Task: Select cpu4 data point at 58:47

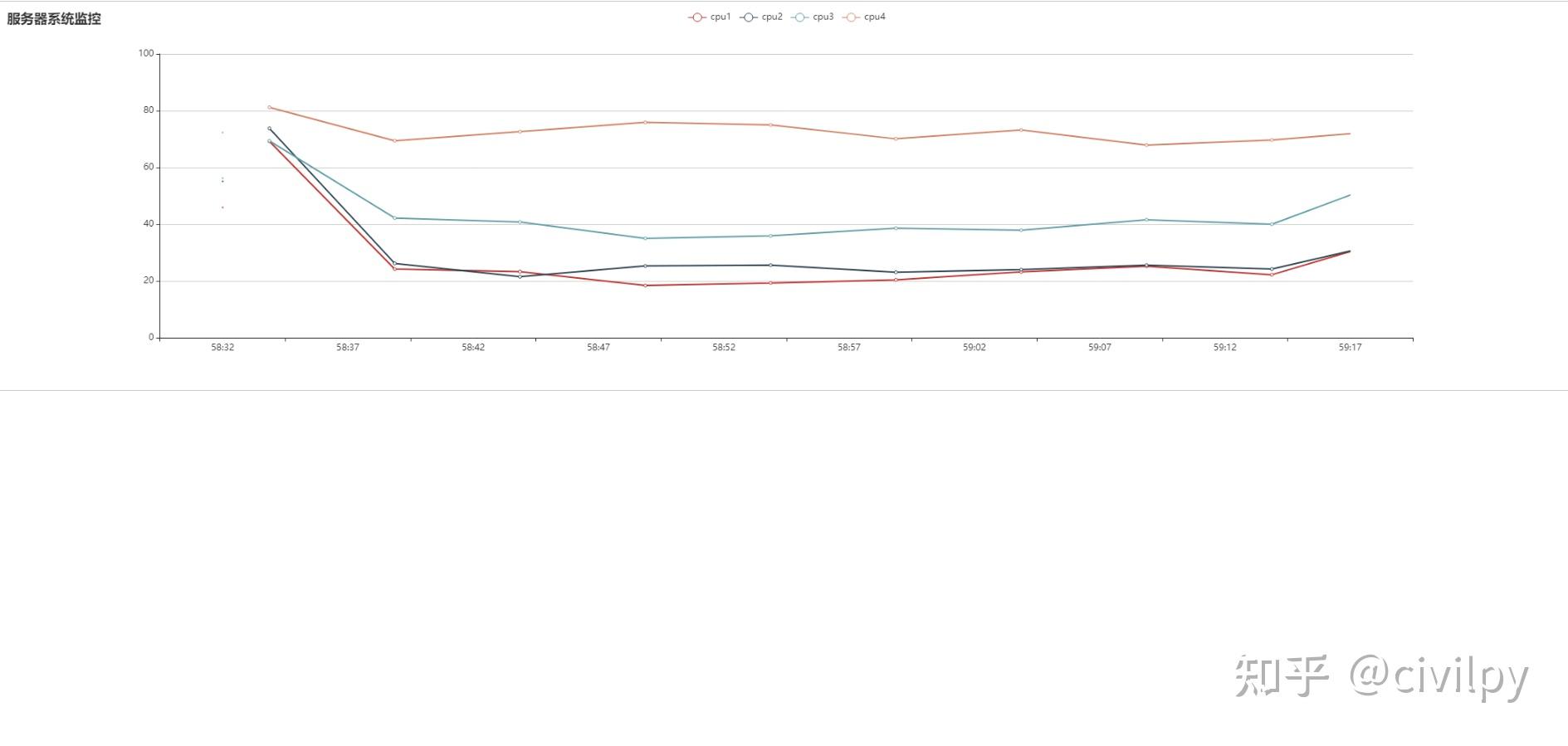Action: pos(645,122)
